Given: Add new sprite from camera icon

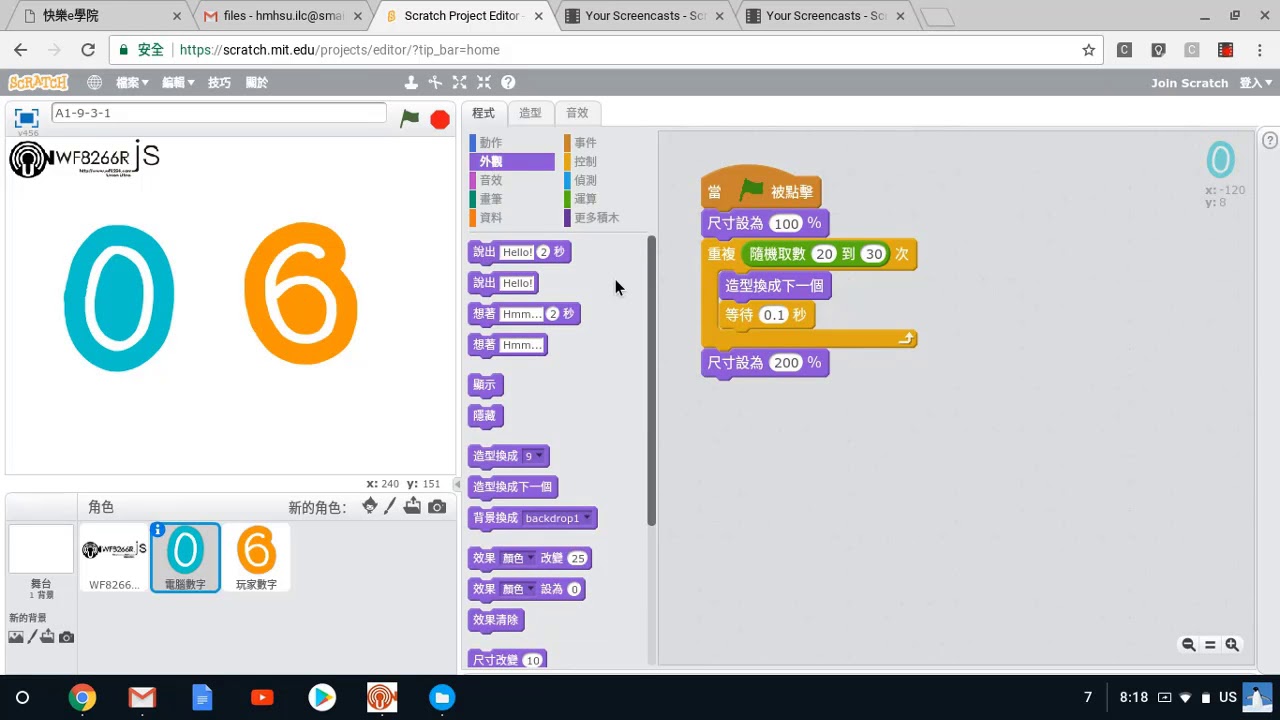Looking at the screenshot, I should pos(437,507).
